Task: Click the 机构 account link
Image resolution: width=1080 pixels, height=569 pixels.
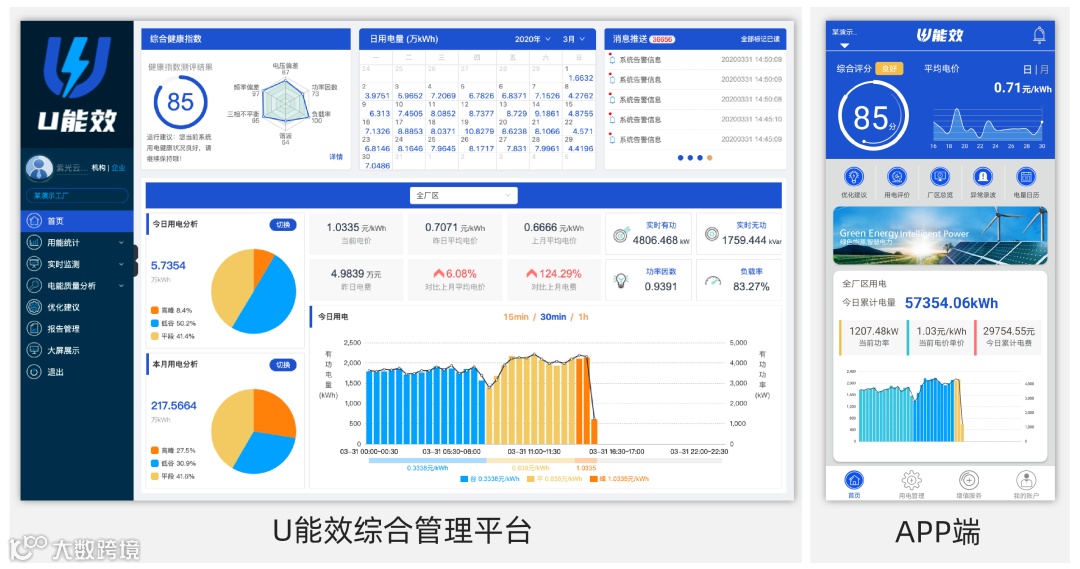Action: pos(98,168)
